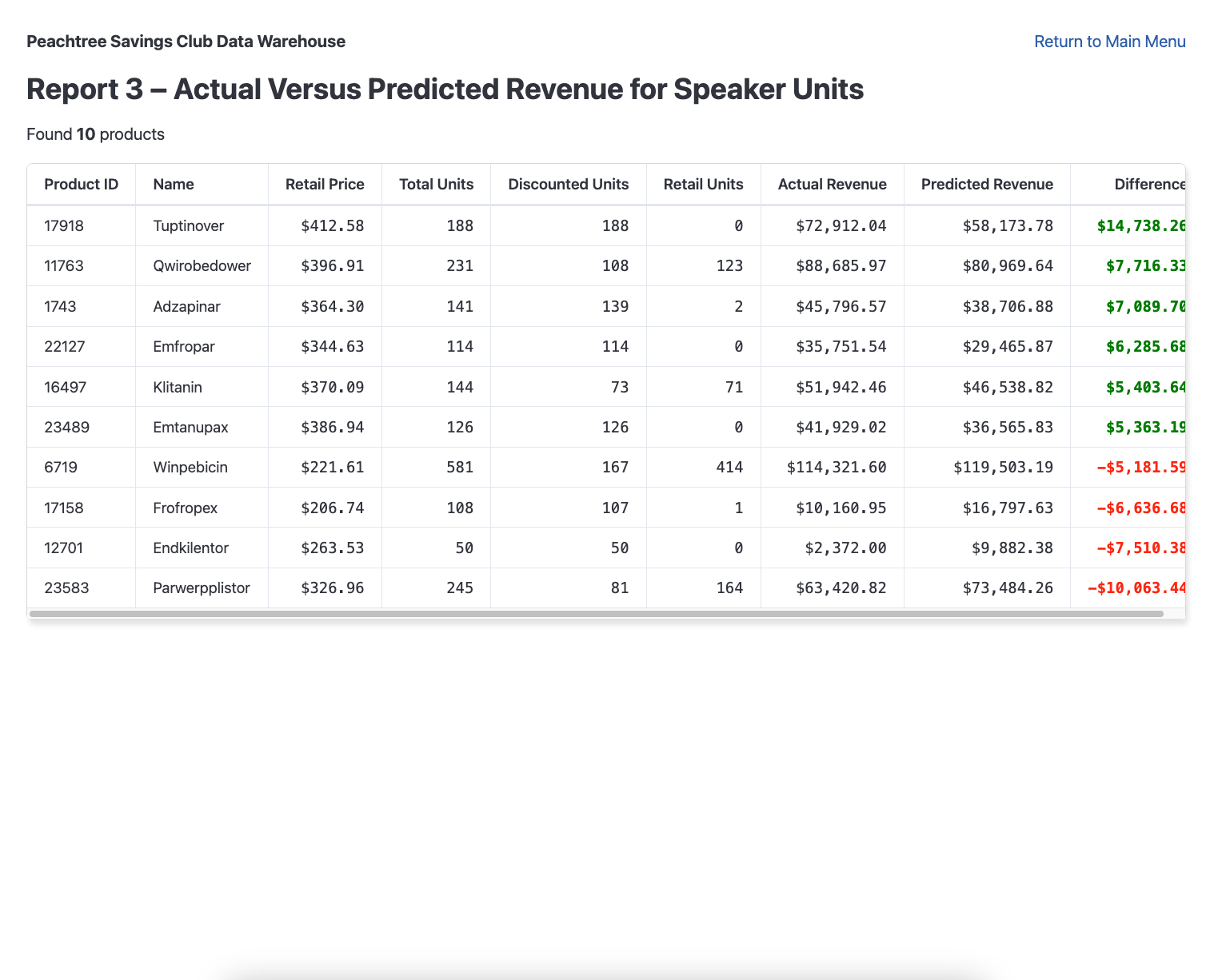The width and height of the screenshot is (1230, 980).
Task: Sort by the Name column header
Action: pyautogui.click(x=173, y=184)
